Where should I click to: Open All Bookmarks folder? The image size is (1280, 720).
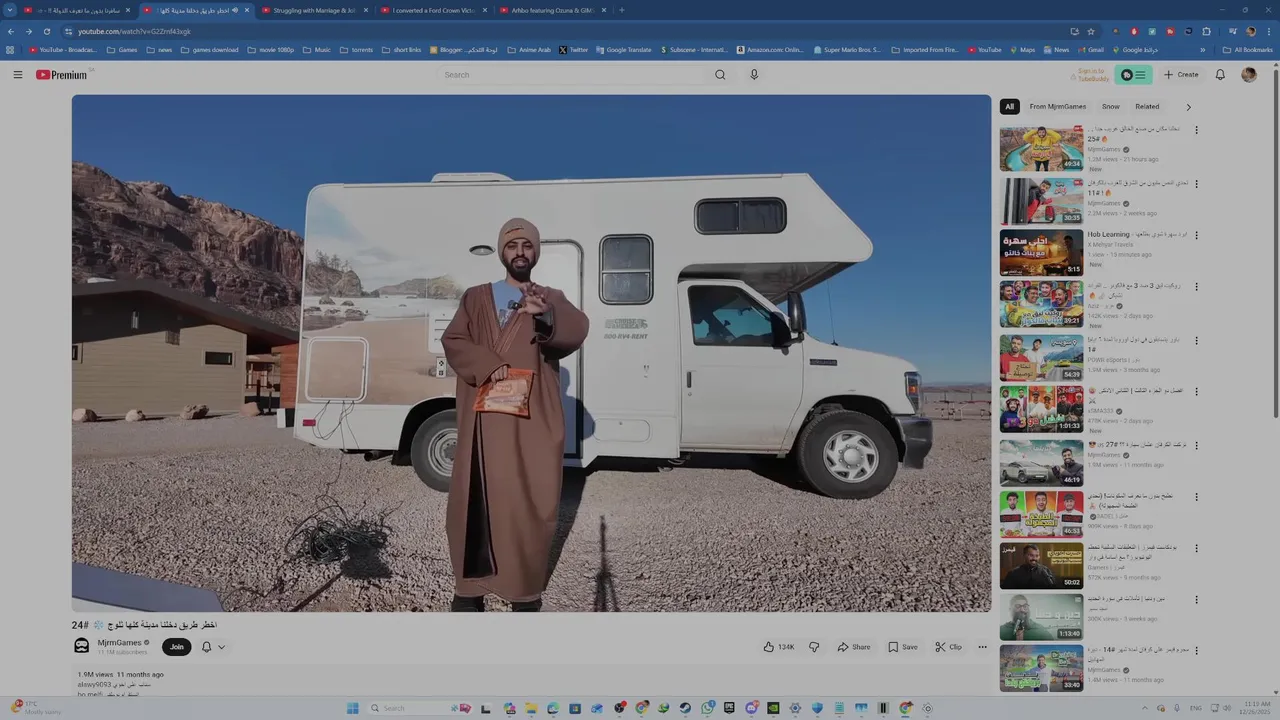1248,49
